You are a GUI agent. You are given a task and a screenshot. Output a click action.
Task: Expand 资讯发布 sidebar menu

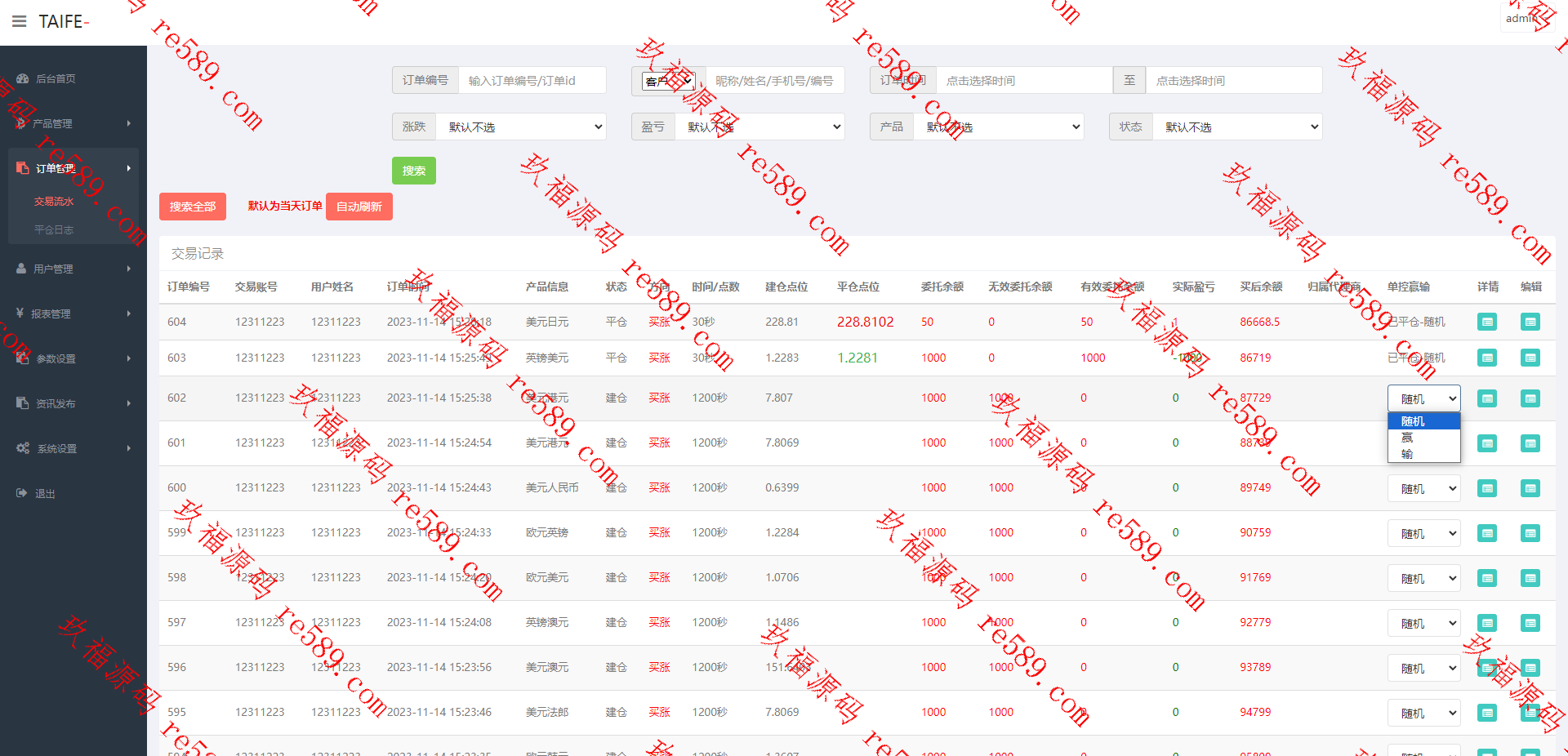pyautogui.click(x=73, y=403)
